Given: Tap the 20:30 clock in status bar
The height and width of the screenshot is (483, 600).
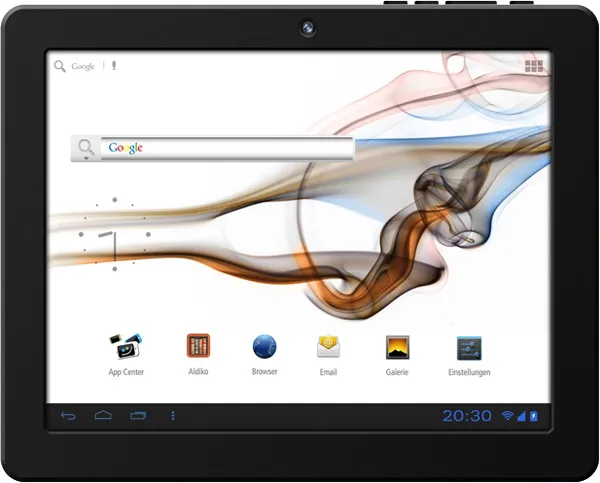Looking at the screenshot, I should click(x=467, y=415).
